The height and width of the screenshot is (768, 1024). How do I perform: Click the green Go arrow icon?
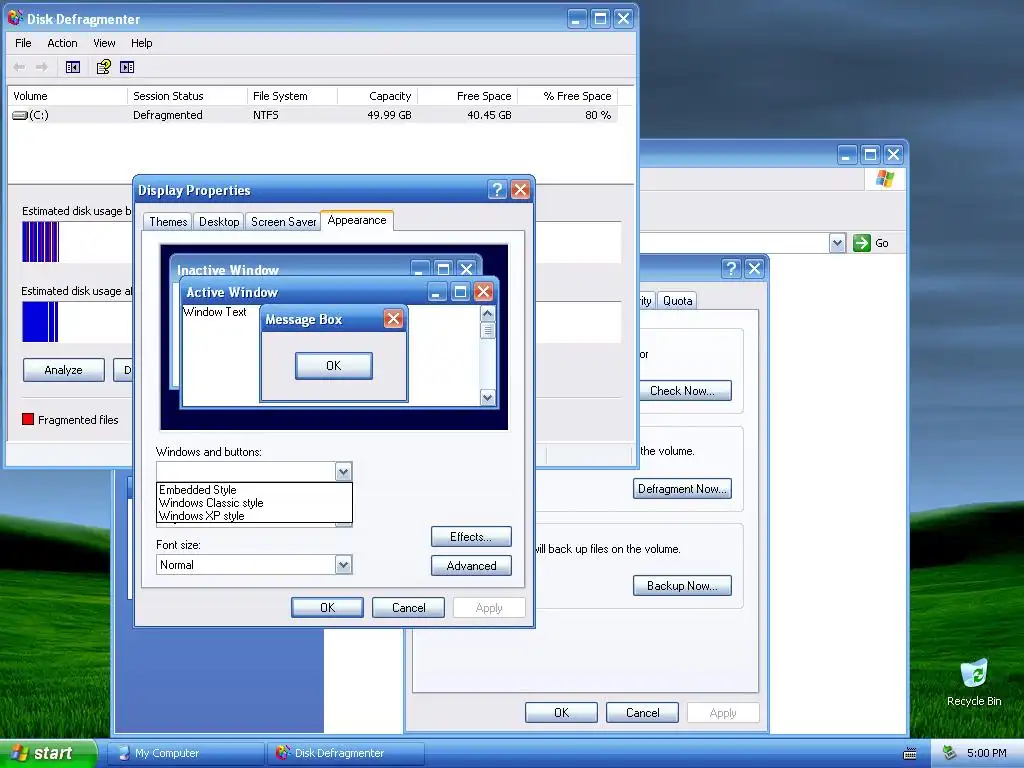pyautogui.click(x=862, y=243)
